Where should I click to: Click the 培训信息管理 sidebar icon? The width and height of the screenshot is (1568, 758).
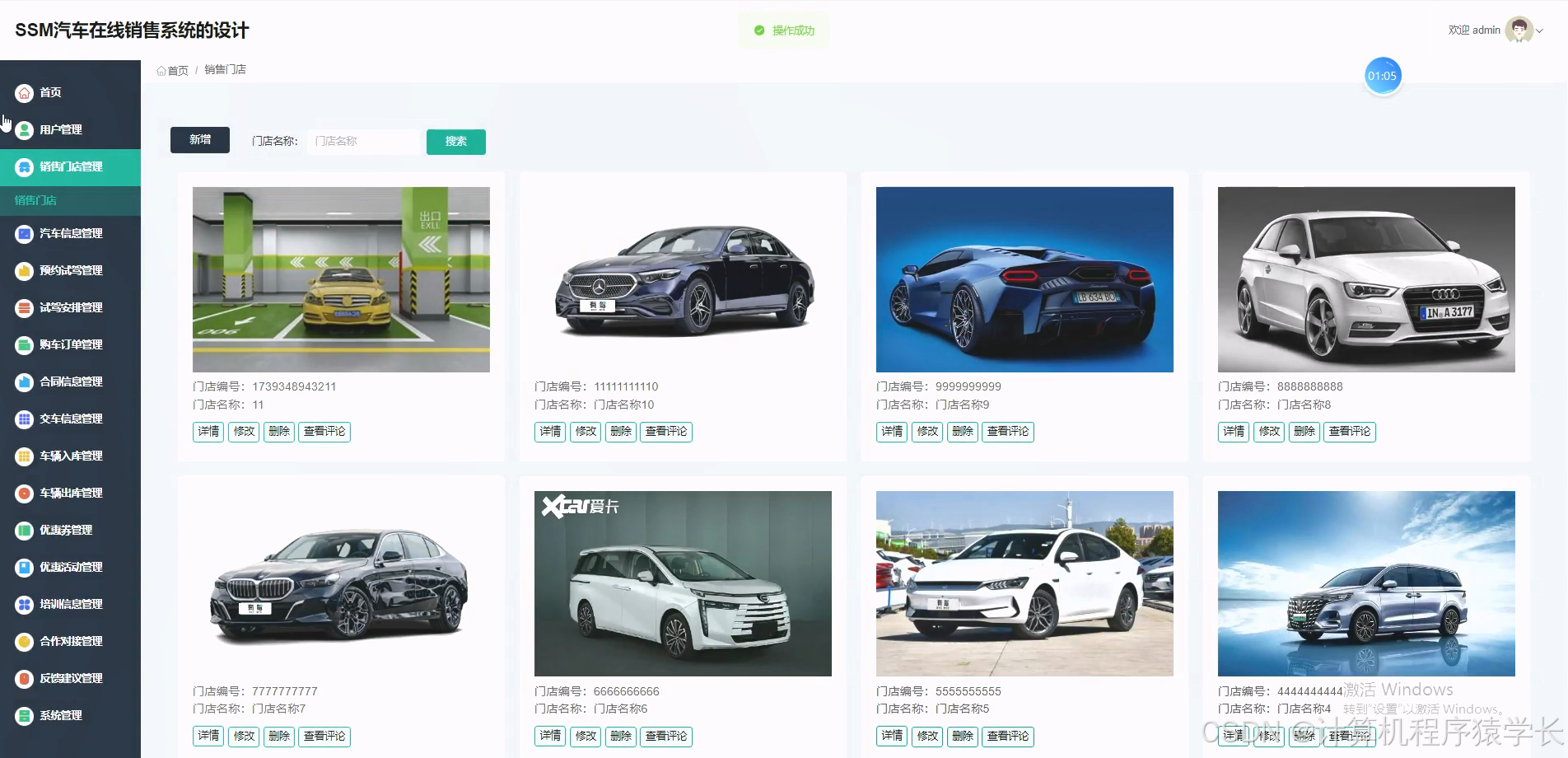pos(25,605)
